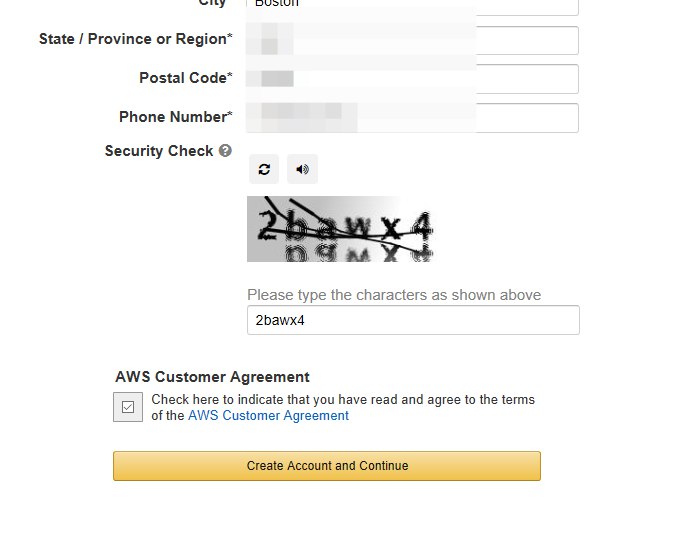Image resolution: width=691 pixels, height=546 pixels.
Task: Click the 'Please type the characters' hint text
Action: 394,295
